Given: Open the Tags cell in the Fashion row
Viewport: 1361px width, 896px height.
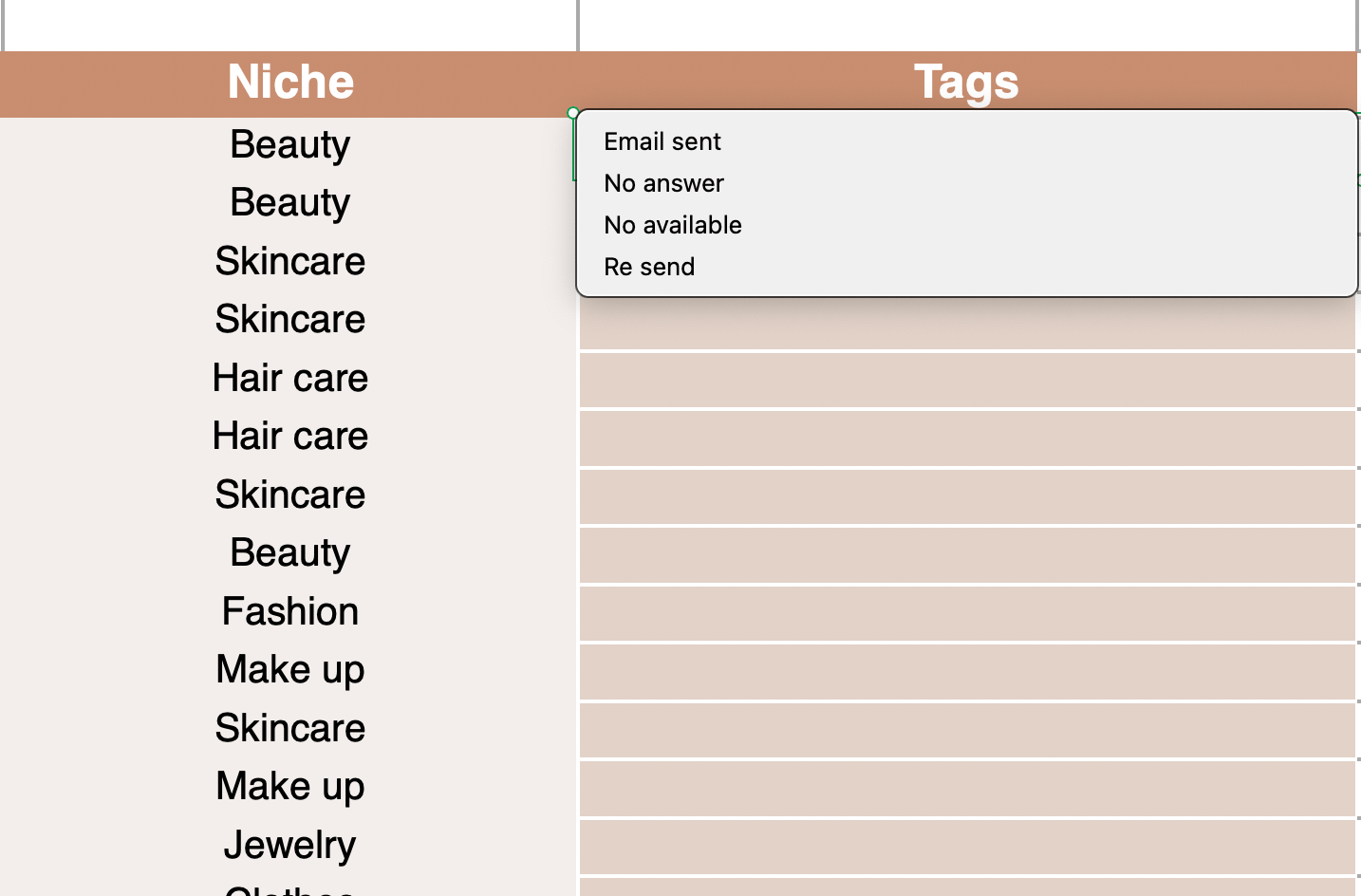Looking at the screenshot, I should point(966,613).
